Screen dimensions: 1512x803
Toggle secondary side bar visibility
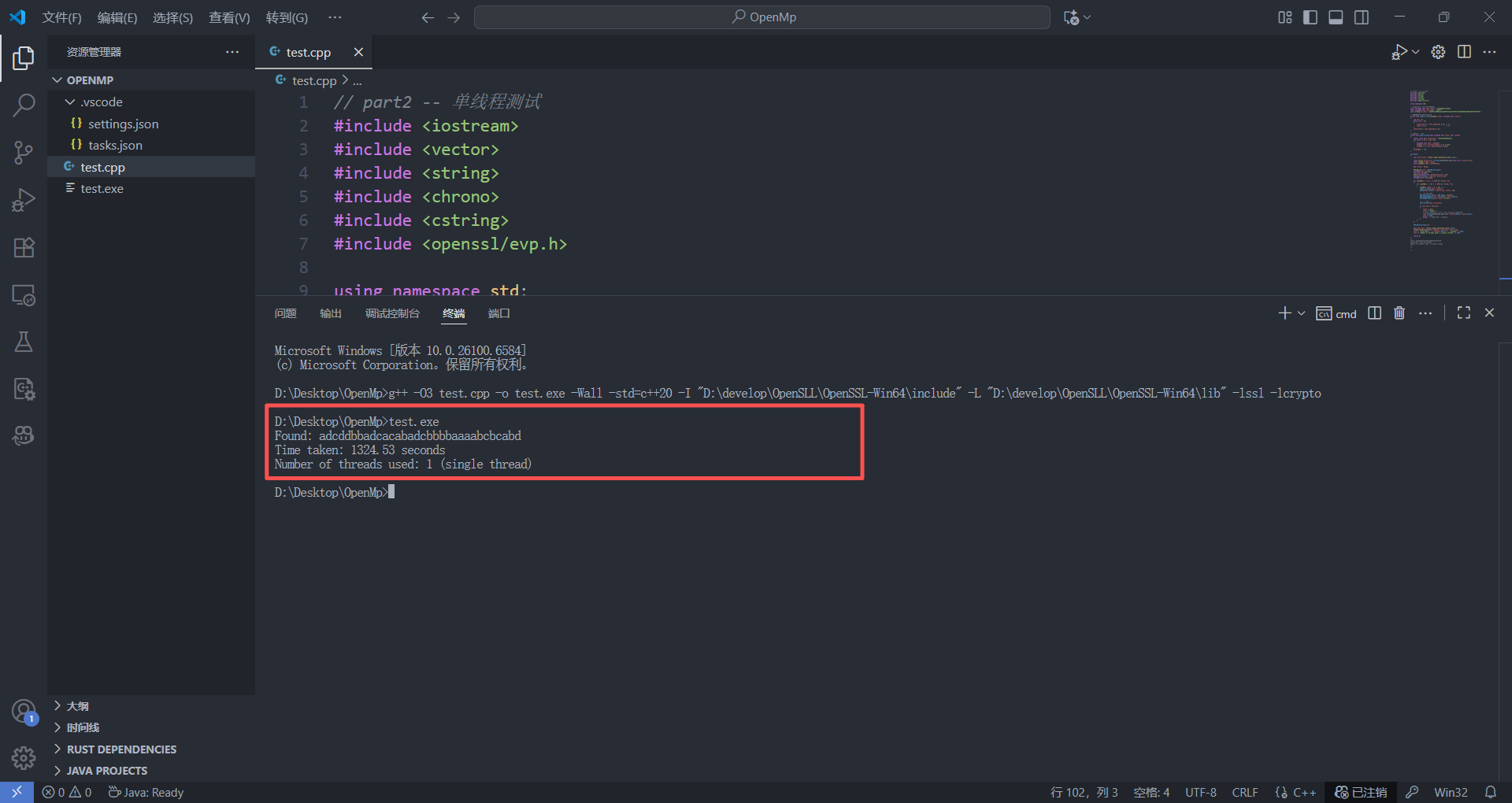coord(1362,17)
